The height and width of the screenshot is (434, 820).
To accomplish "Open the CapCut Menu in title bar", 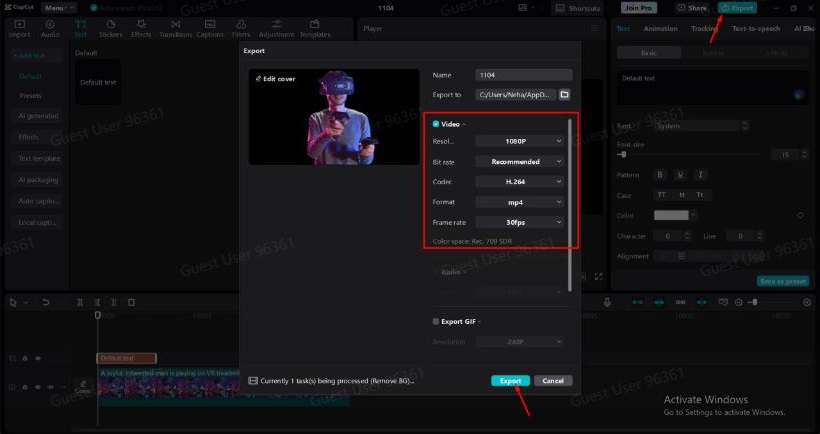I will click(x=56, y=7).
